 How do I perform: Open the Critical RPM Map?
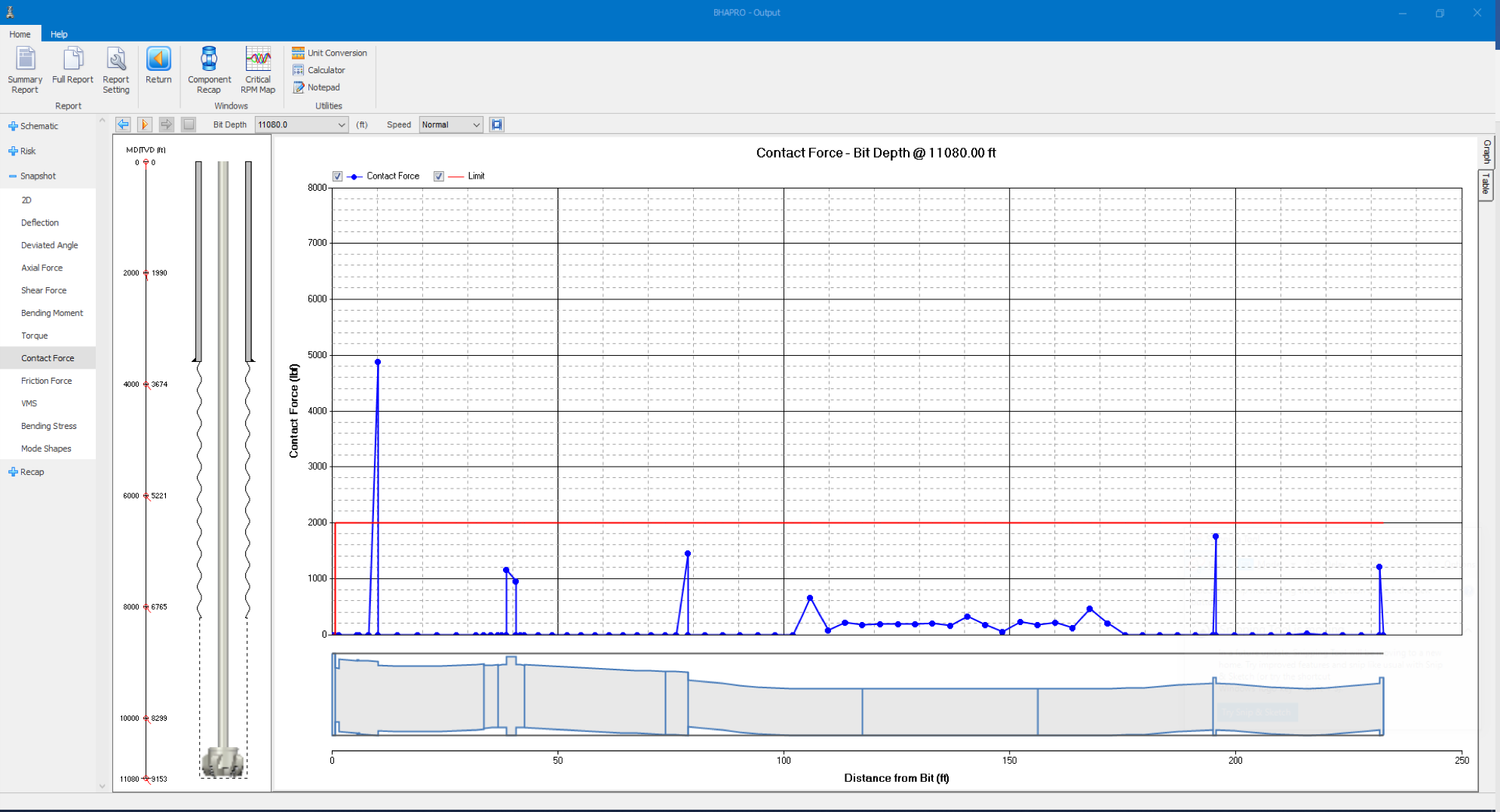[x=258, y=69]
